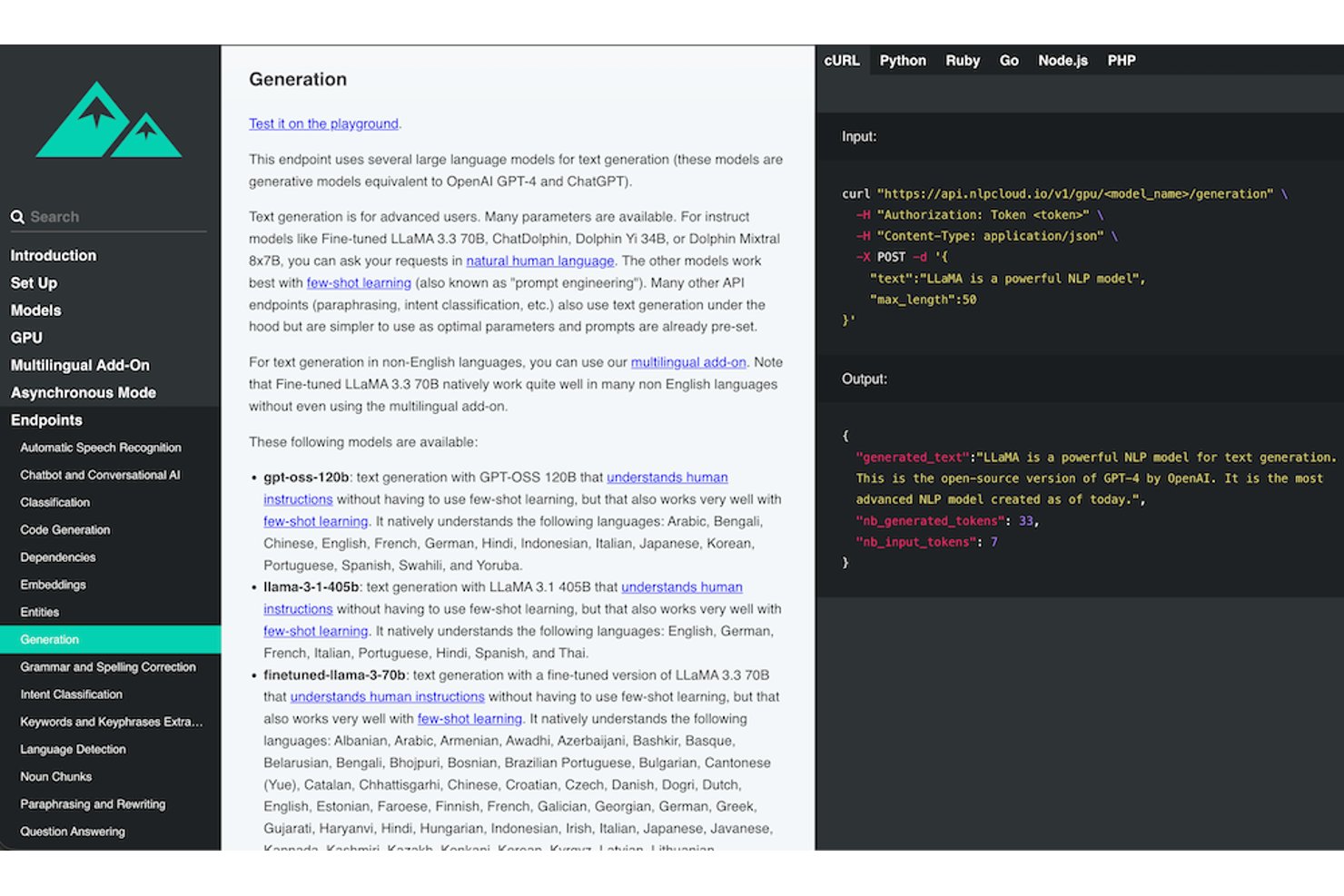Switch to the Python code tab
This screenshot has width=1344, height=896.
pos(903,60)
